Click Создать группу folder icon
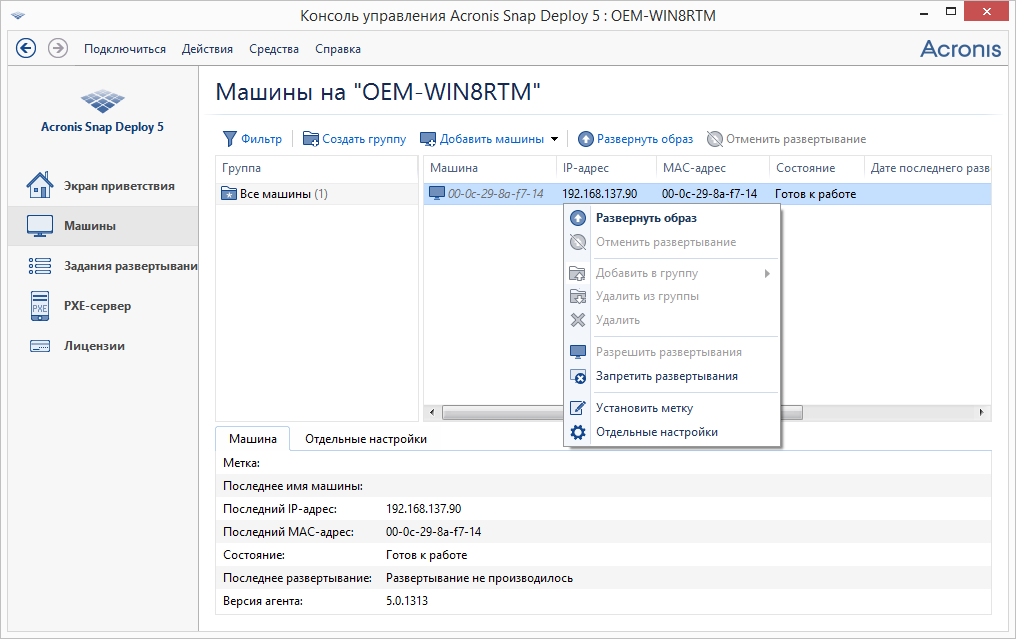The image size is (1016, 639). point(311,139)
